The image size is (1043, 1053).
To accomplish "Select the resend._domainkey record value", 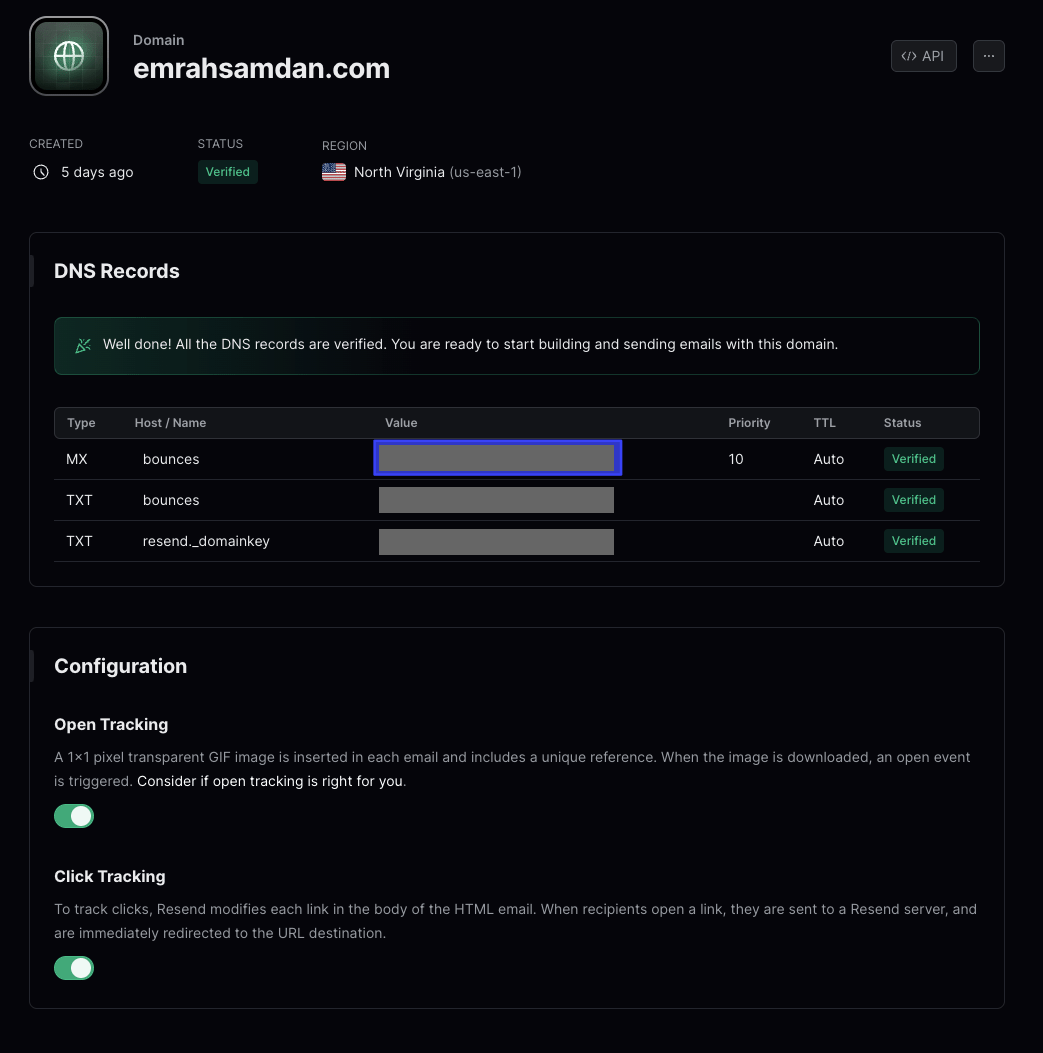I will click(x=496, y=541).
